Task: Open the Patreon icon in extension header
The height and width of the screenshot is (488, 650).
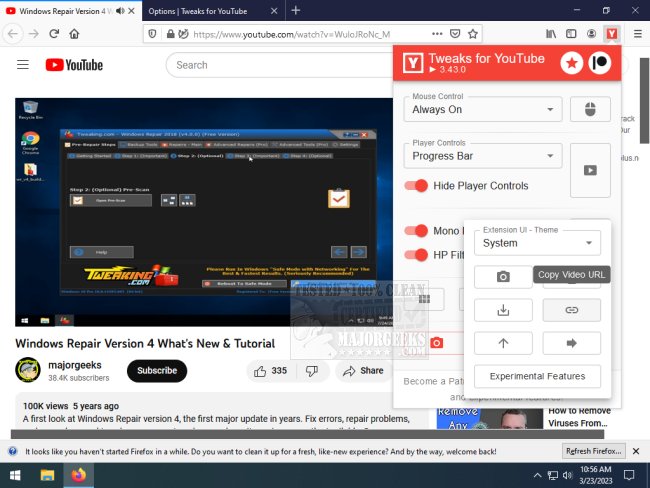Action: point(599,63)
